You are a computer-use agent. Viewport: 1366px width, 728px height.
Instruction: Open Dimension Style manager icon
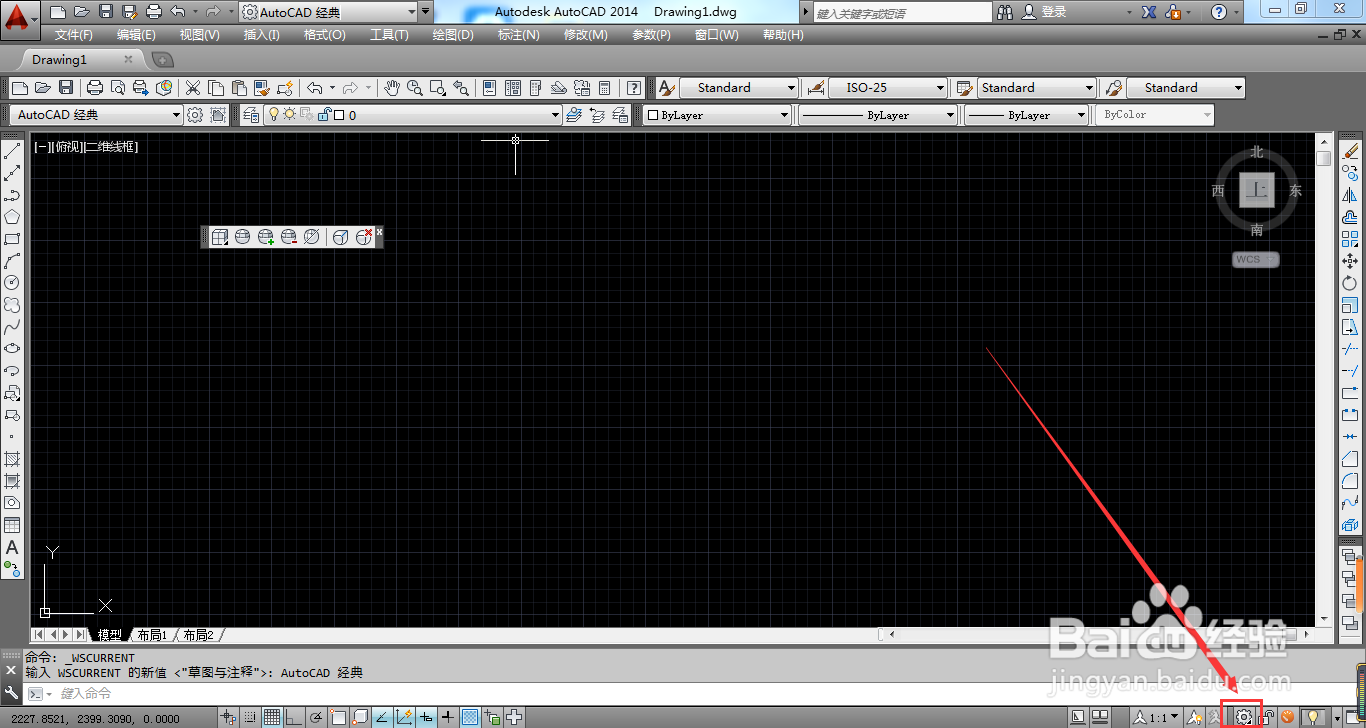[x=815, y=88]
